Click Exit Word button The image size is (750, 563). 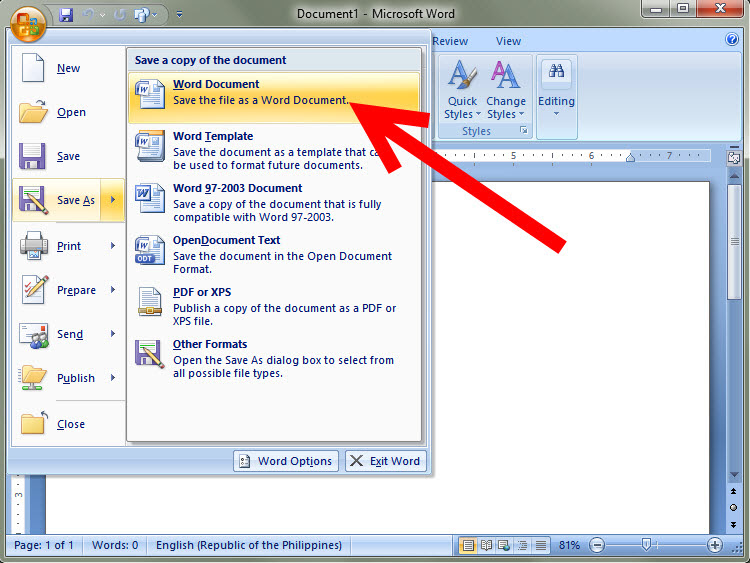[x=386, y=461]
